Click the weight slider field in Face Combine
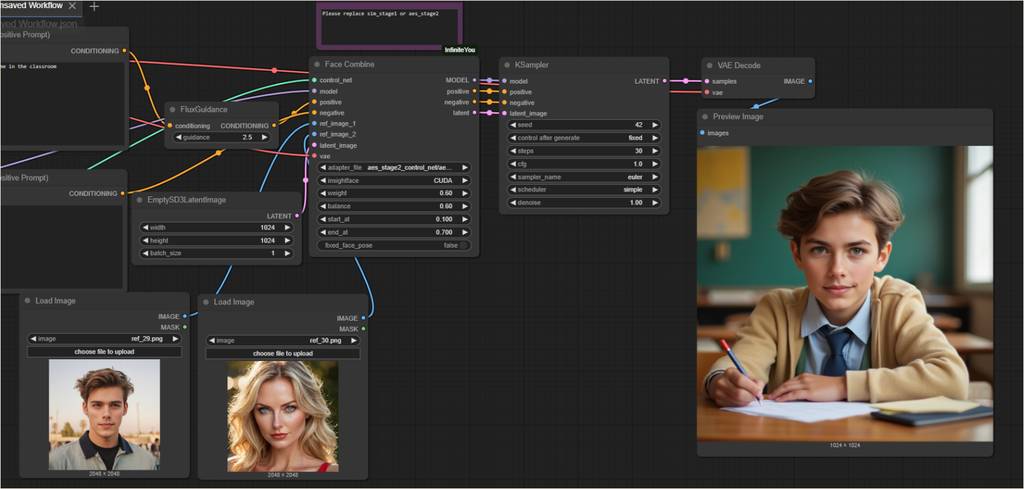1024x489 pixels. click(394, 193)
